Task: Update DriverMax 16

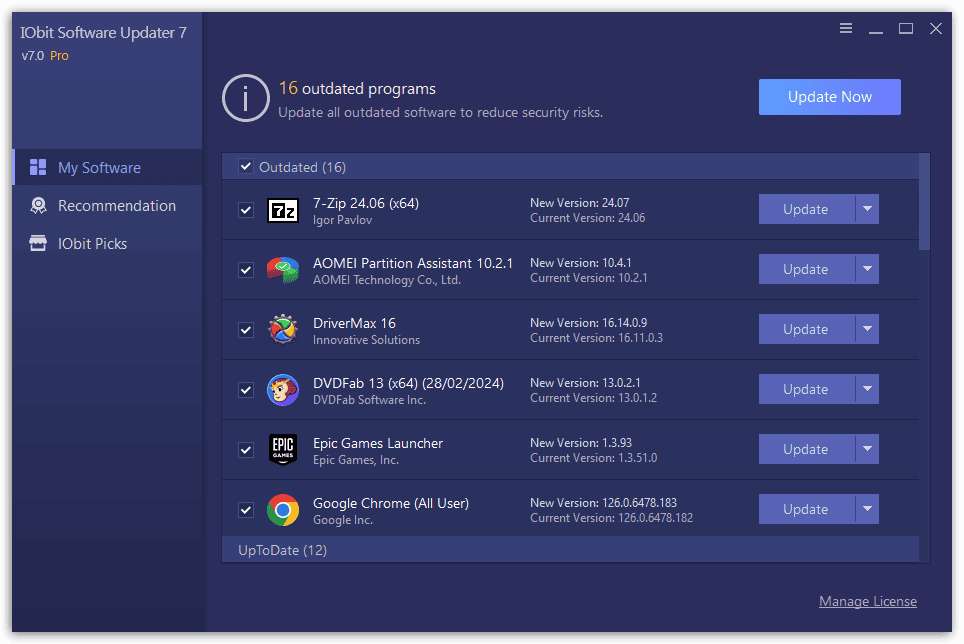Action: [806, 329]
